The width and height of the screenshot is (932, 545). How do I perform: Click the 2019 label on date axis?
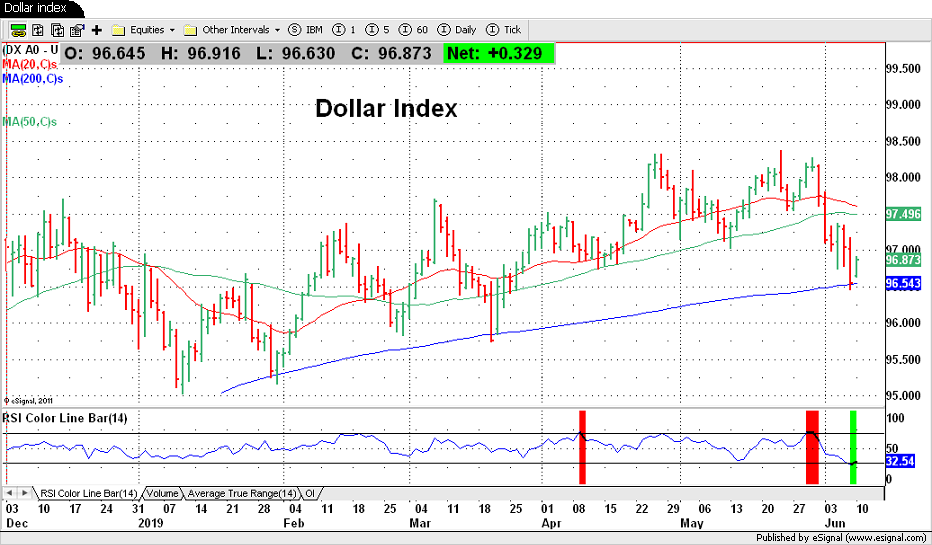coord(150,523)
